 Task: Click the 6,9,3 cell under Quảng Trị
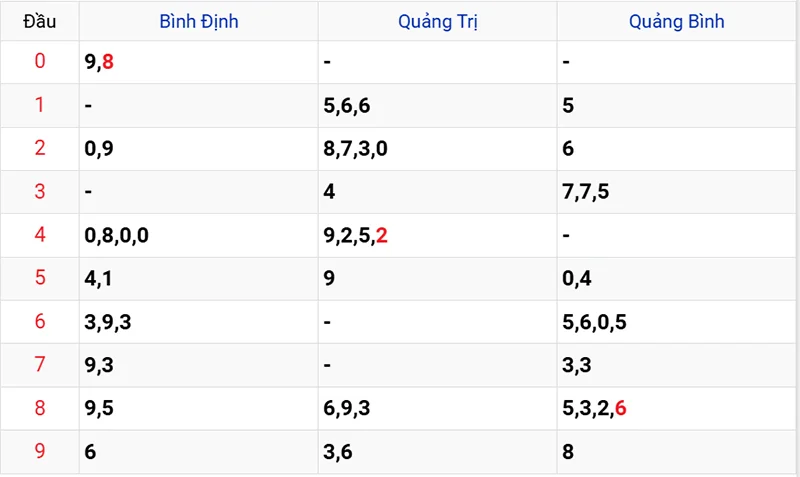347,408
